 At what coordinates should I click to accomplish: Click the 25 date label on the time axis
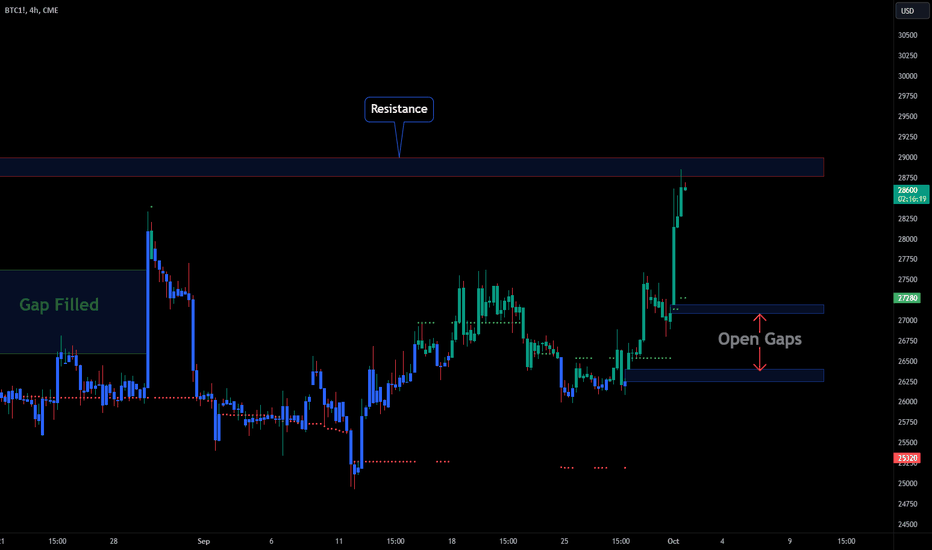pyautogui.click(x=564, y=541)
